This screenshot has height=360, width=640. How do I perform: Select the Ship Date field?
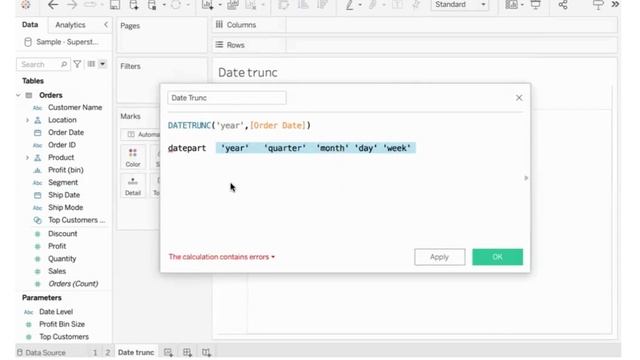click(64, 195)
